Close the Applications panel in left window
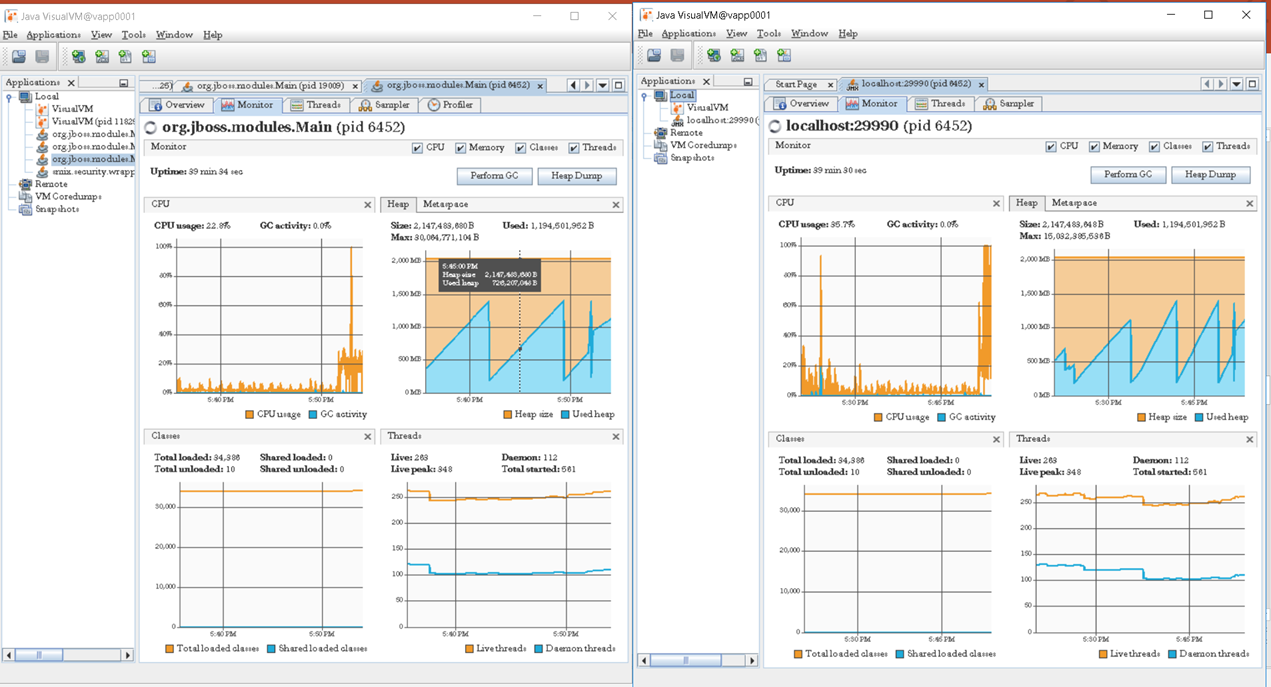The image size is (1271, 687). 71,83
